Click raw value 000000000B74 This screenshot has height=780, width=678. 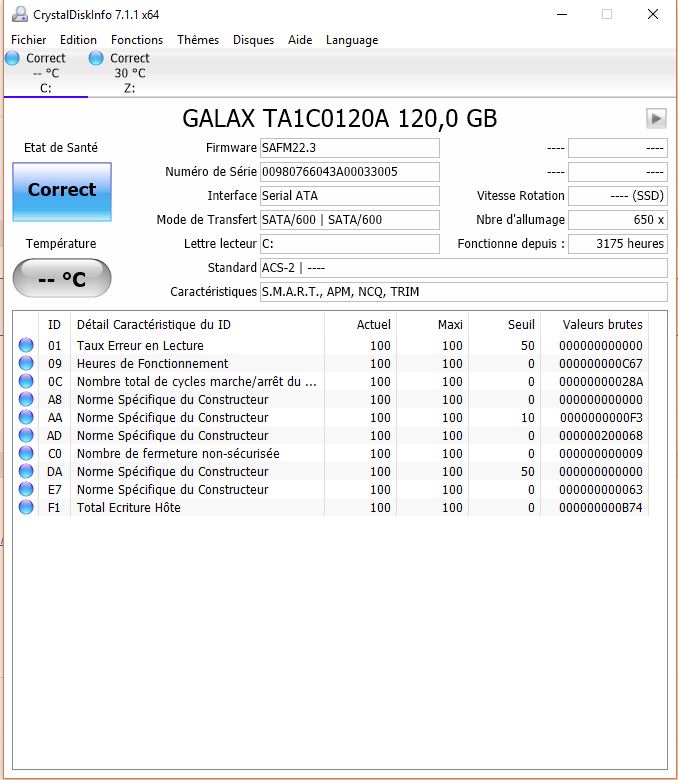pos(600,507)
